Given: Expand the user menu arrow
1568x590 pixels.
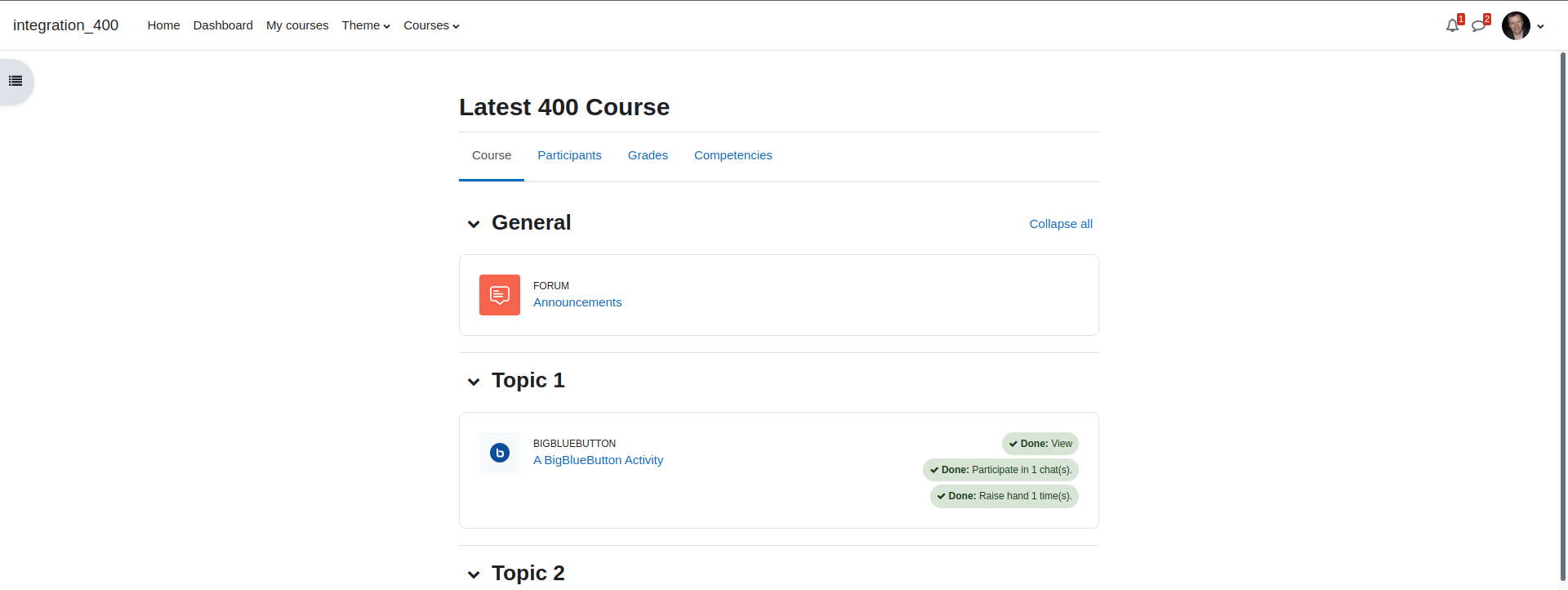Looking at the screenshot, I should (1541, 26).
